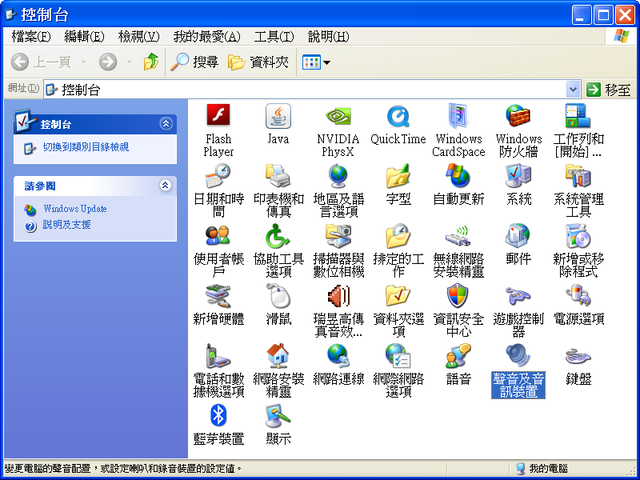
Task: Open Windows CardSpace icon
Action: pos(458,116)
